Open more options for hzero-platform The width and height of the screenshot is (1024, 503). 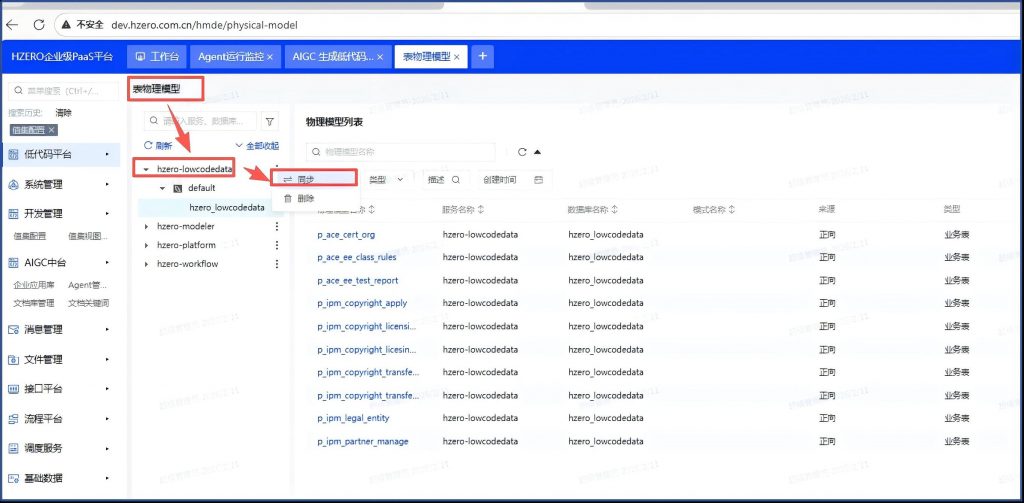(277, 245)
